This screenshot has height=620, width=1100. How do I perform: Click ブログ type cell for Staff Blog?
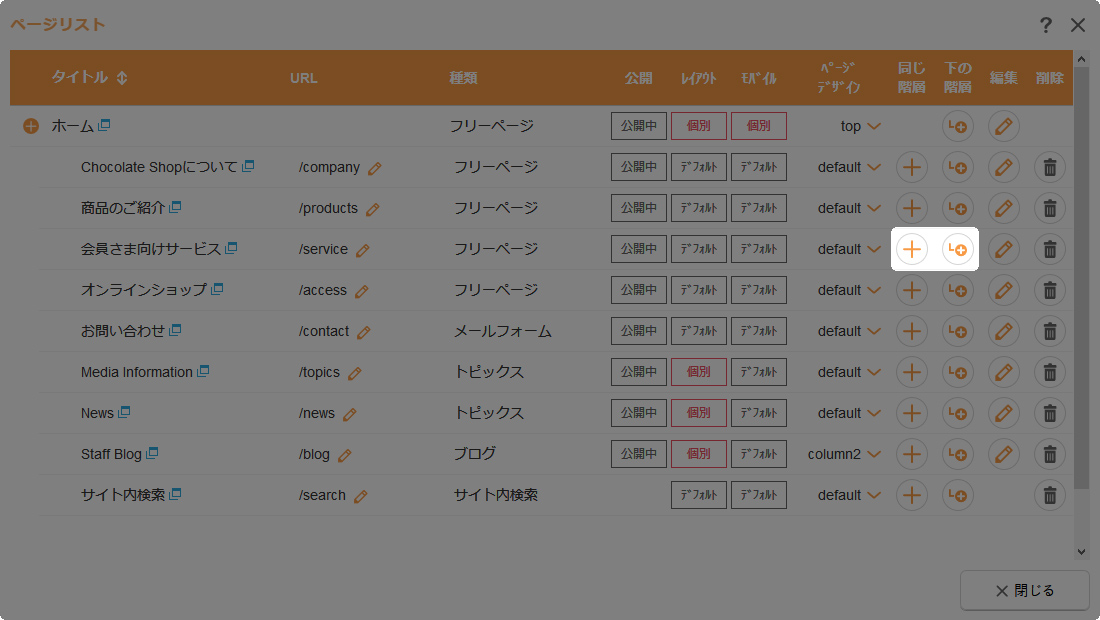pos(474,454)
